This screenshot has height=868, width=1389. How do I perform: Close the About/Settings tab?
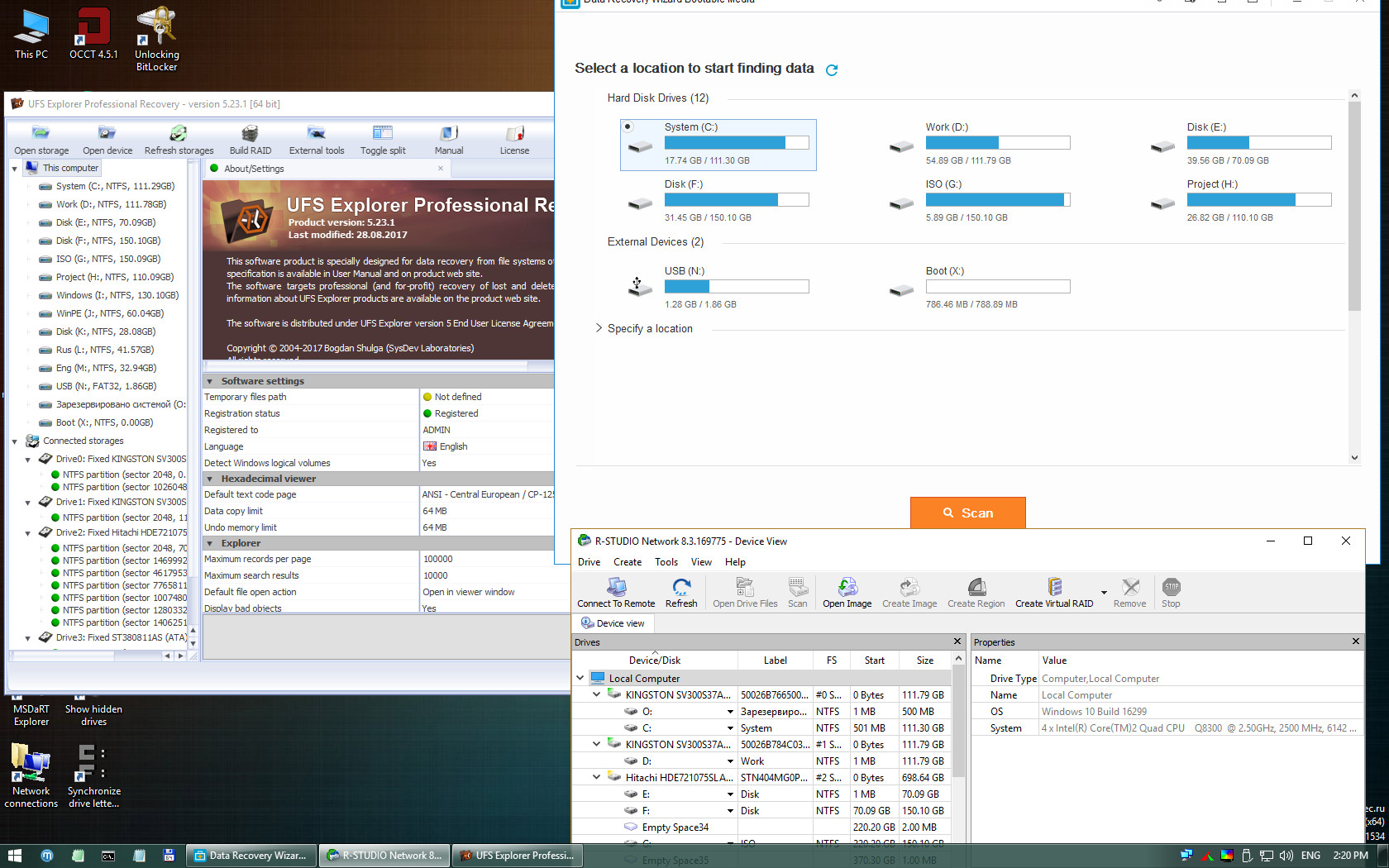(x=441, y=169)
